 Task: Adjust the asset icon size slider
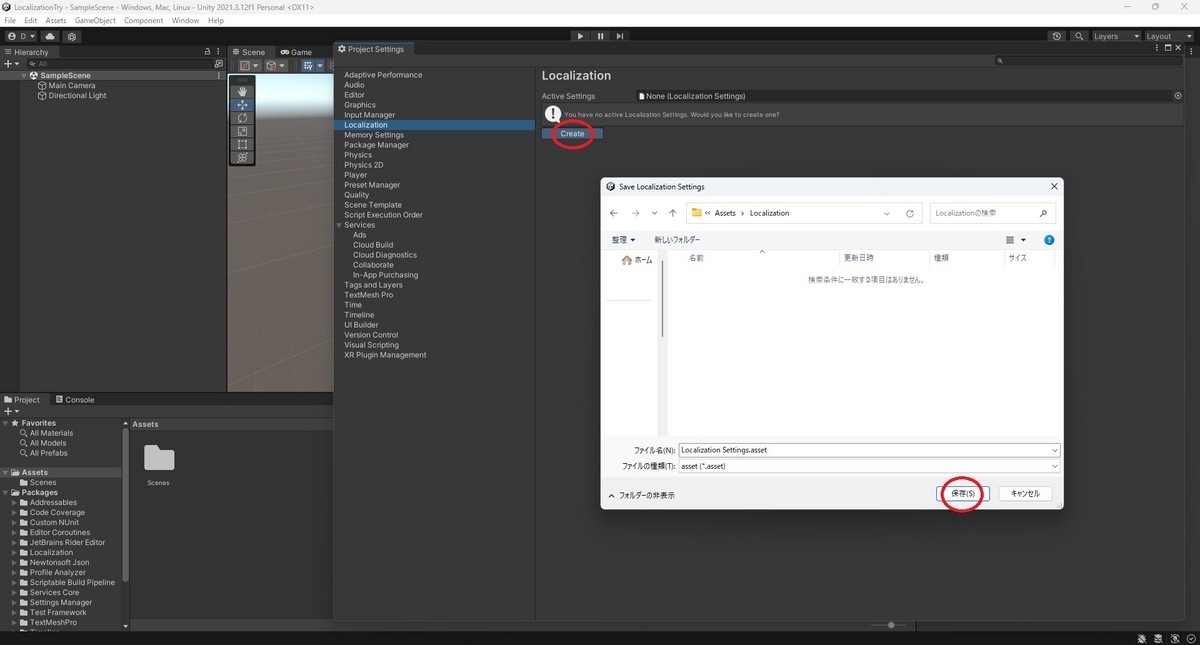891,625
